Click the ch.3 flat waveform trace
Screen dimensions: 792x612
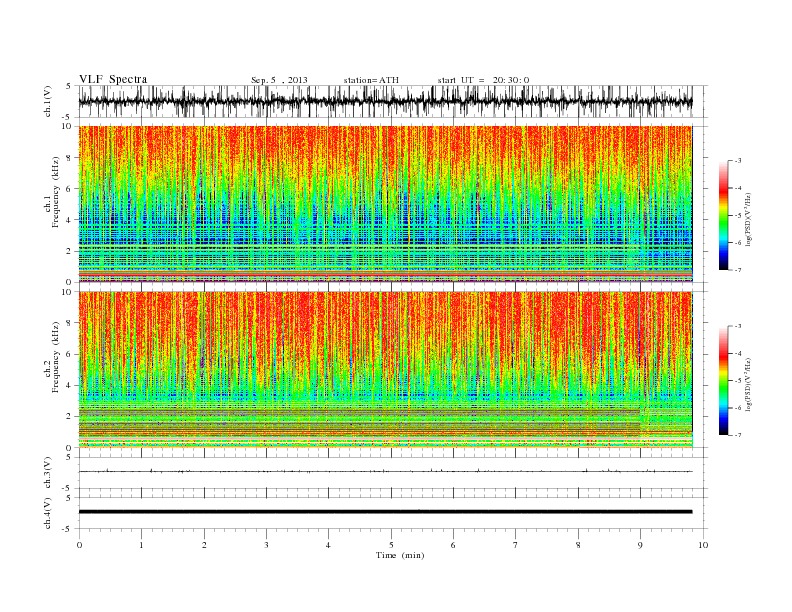(x=385, y=471)
